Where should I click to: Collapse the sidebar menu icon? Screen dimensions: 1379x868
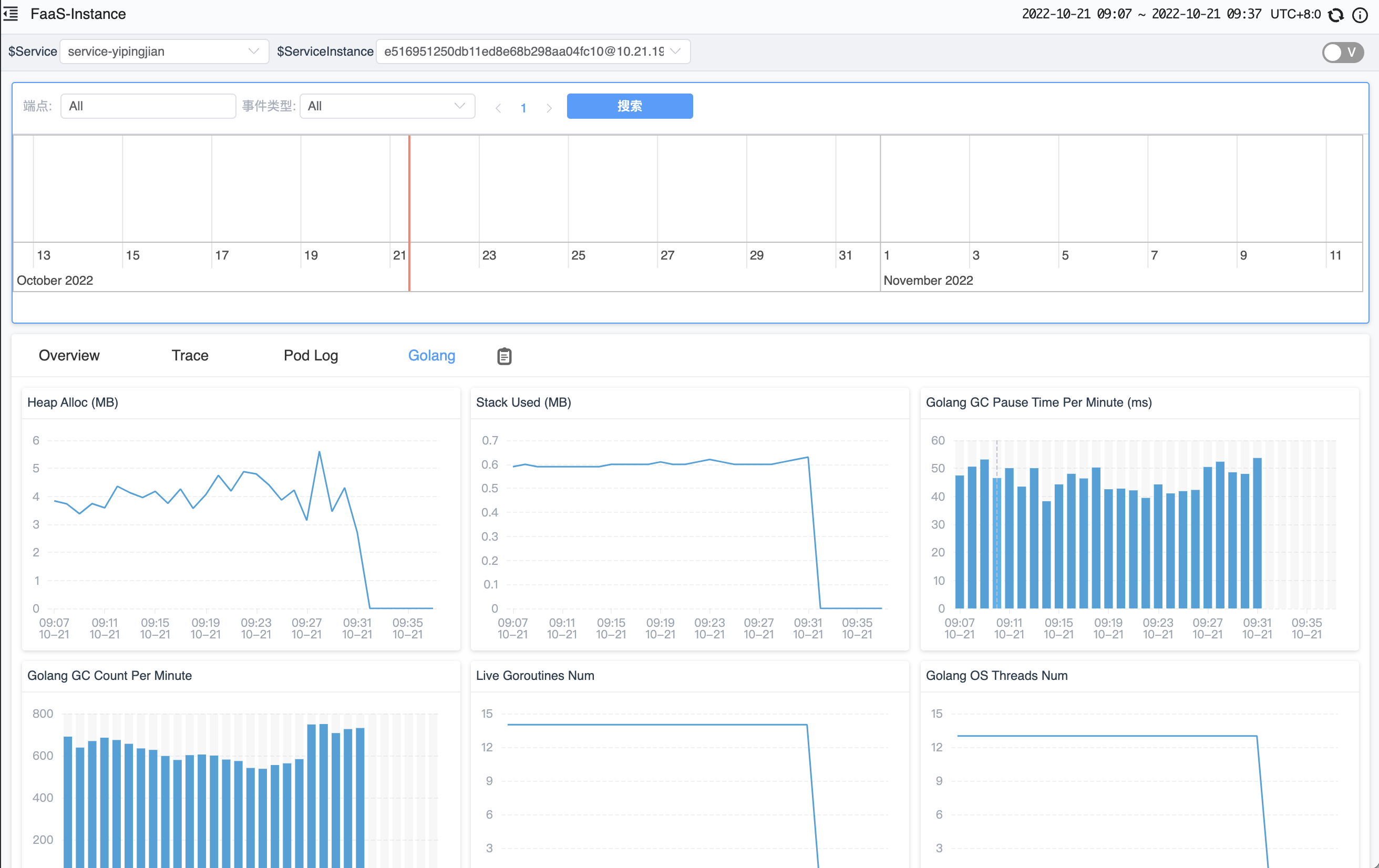click(11, 14)
